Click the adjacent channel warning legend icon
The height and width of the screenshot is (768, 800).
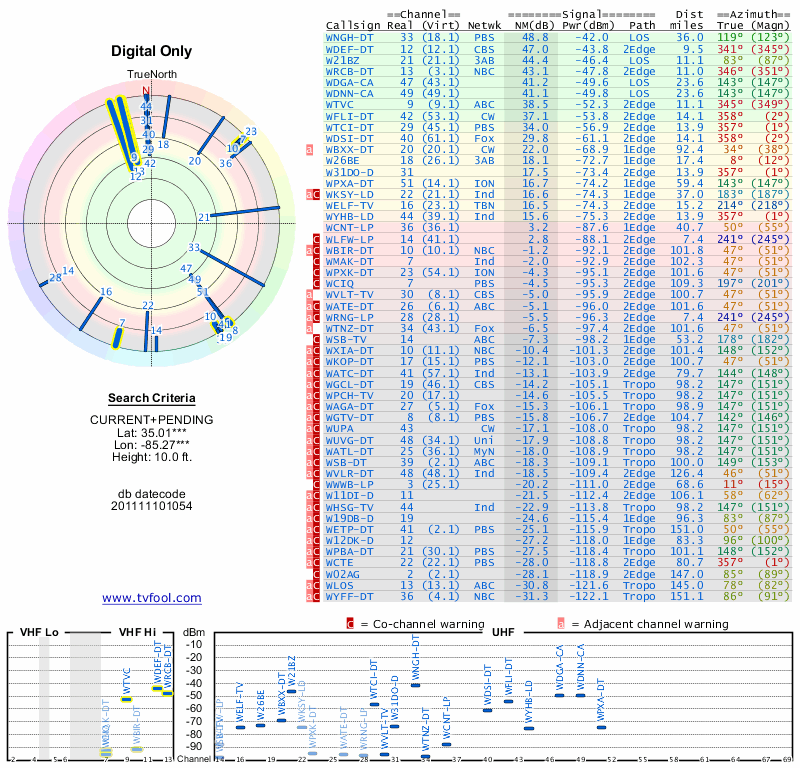point(561,624)
